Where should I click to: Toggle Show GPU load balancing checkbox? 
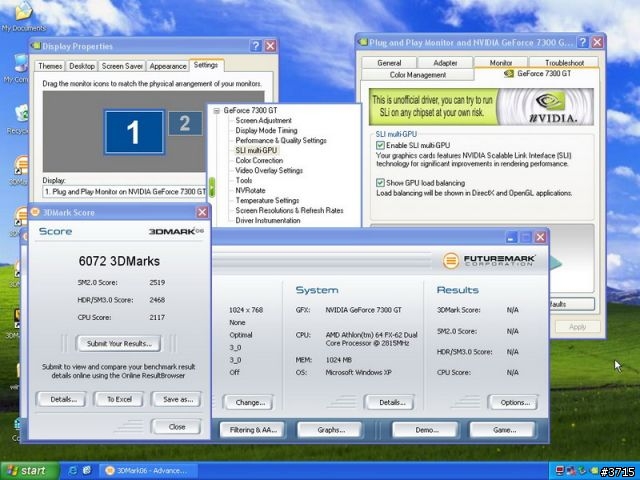tap(380, 182)
